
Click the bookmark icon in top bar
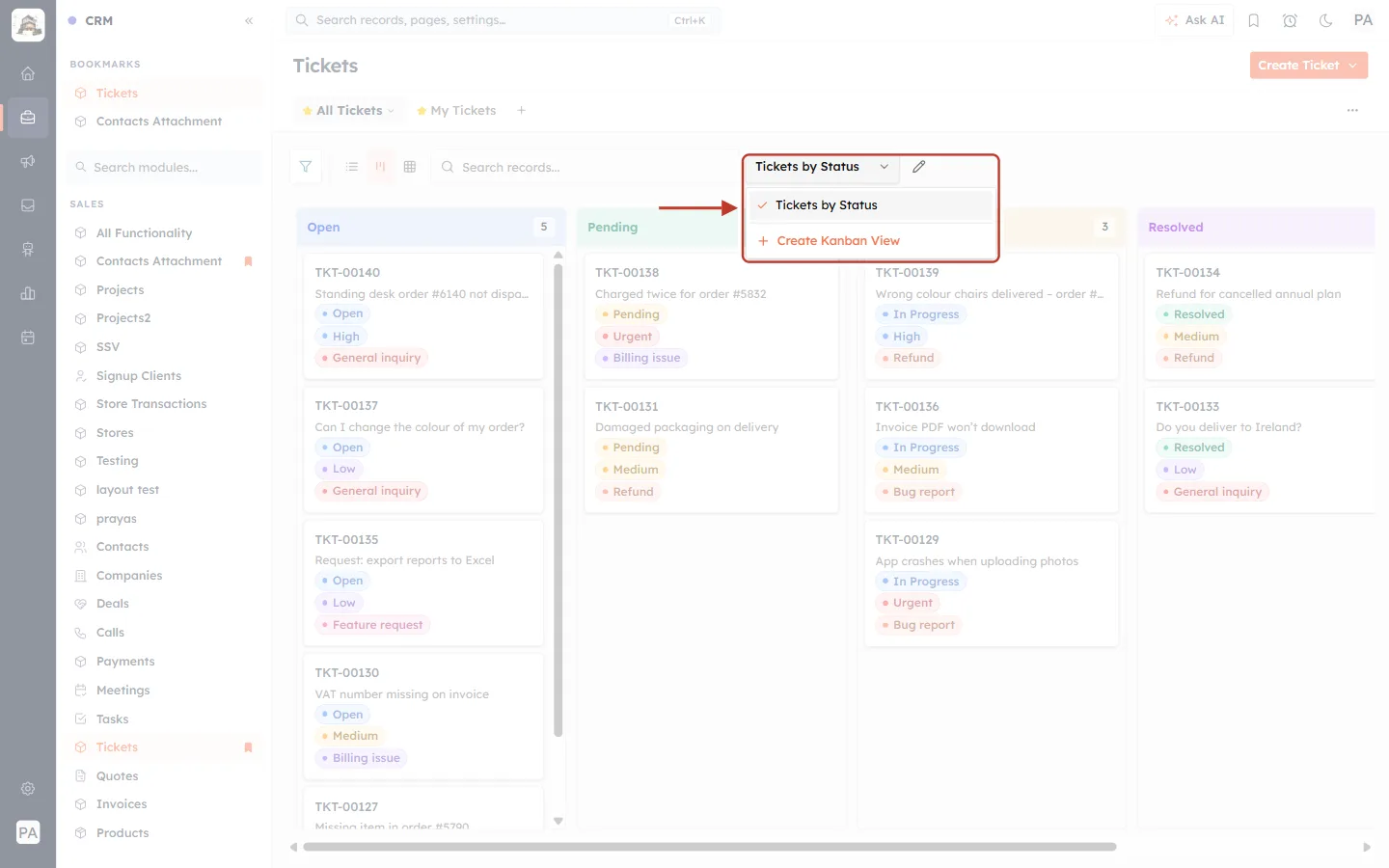coord(1254,20)
